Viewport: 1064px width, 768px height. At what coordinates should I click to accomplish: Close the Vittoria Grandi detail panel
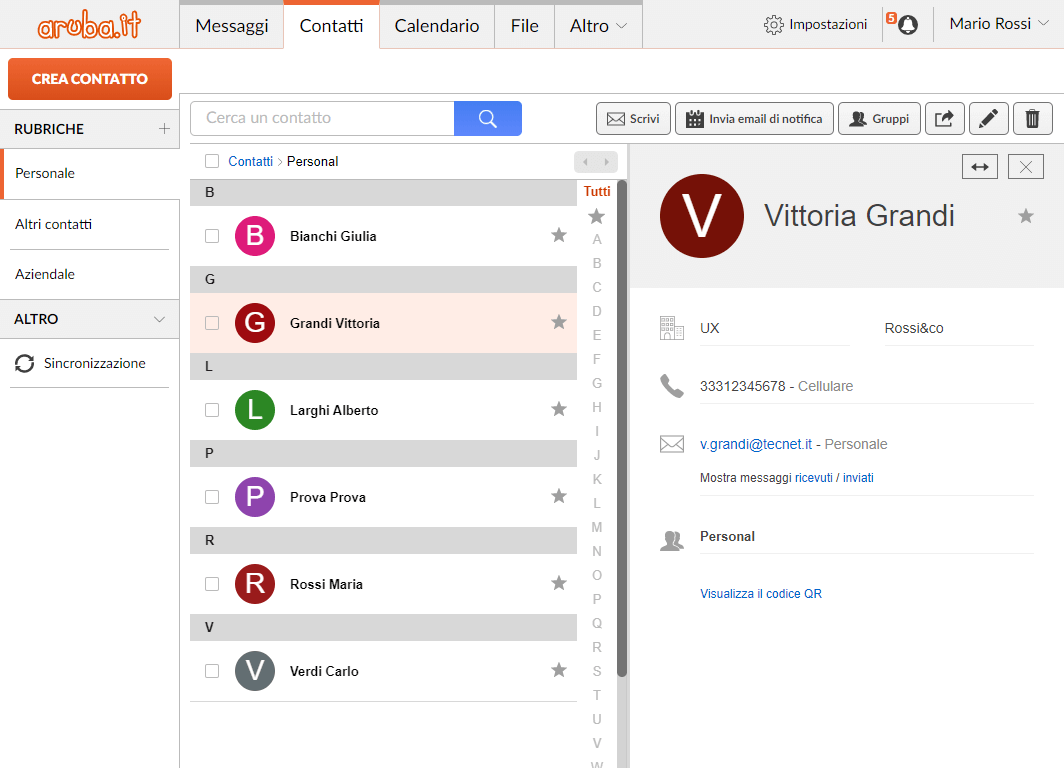(x=1025, y=167)
